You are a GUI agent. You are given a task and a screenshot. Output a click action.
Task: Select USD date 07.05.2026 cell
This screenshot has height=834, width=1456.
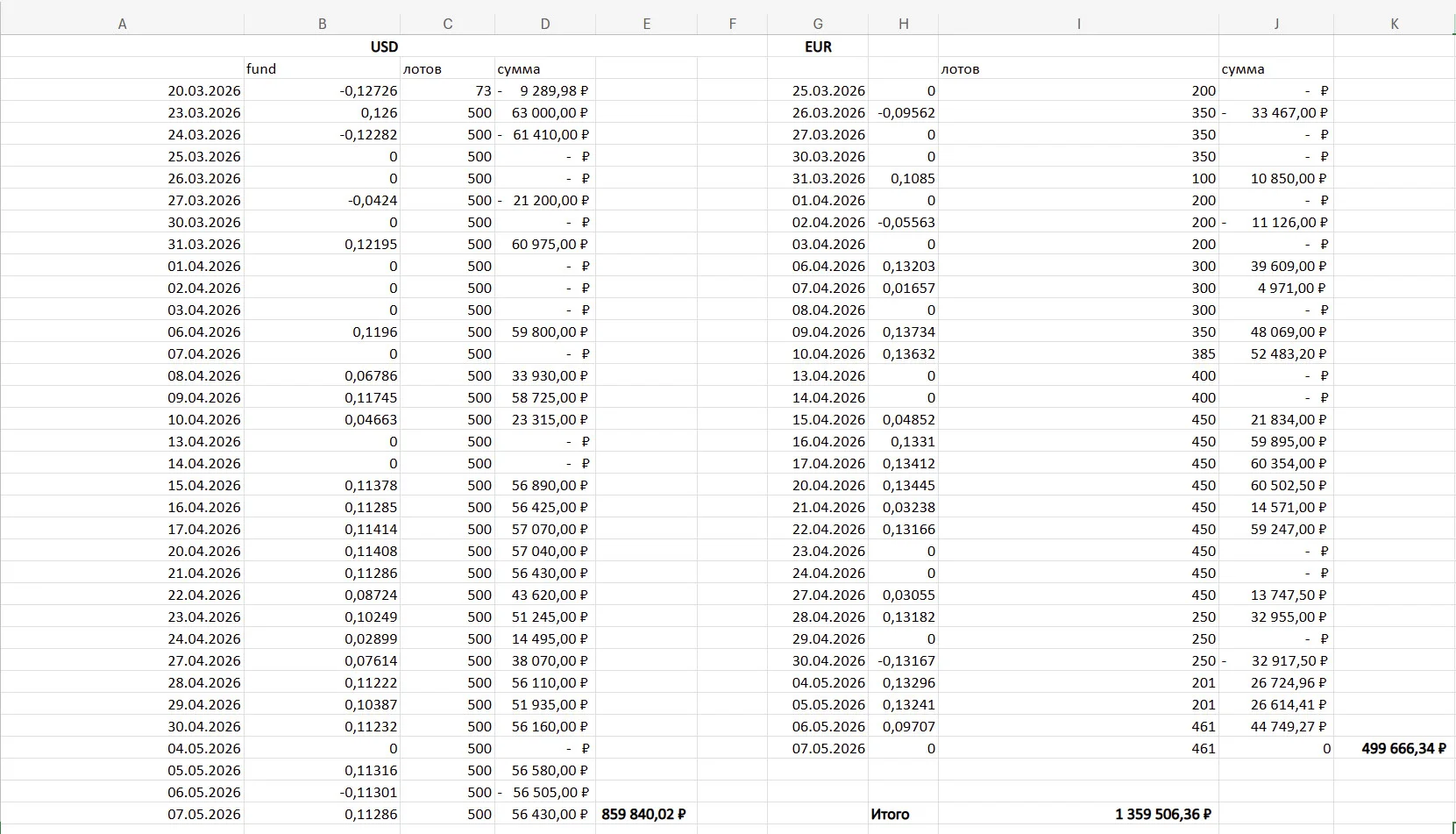122,814
